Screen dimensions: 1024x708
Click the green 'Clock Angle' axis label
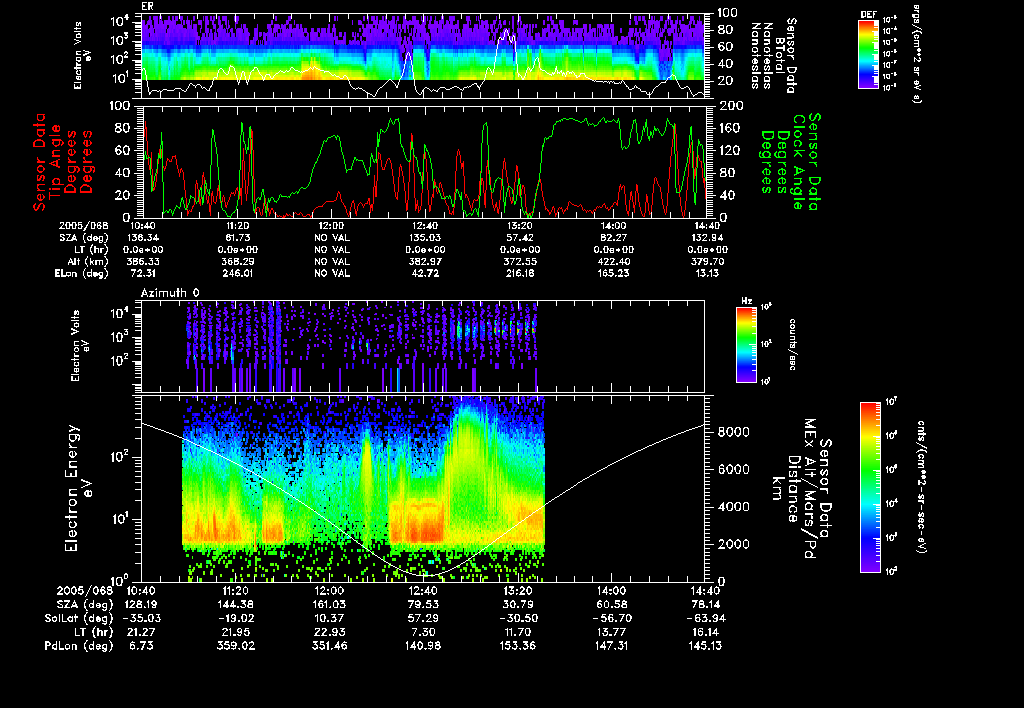click(x=797, y=161)
